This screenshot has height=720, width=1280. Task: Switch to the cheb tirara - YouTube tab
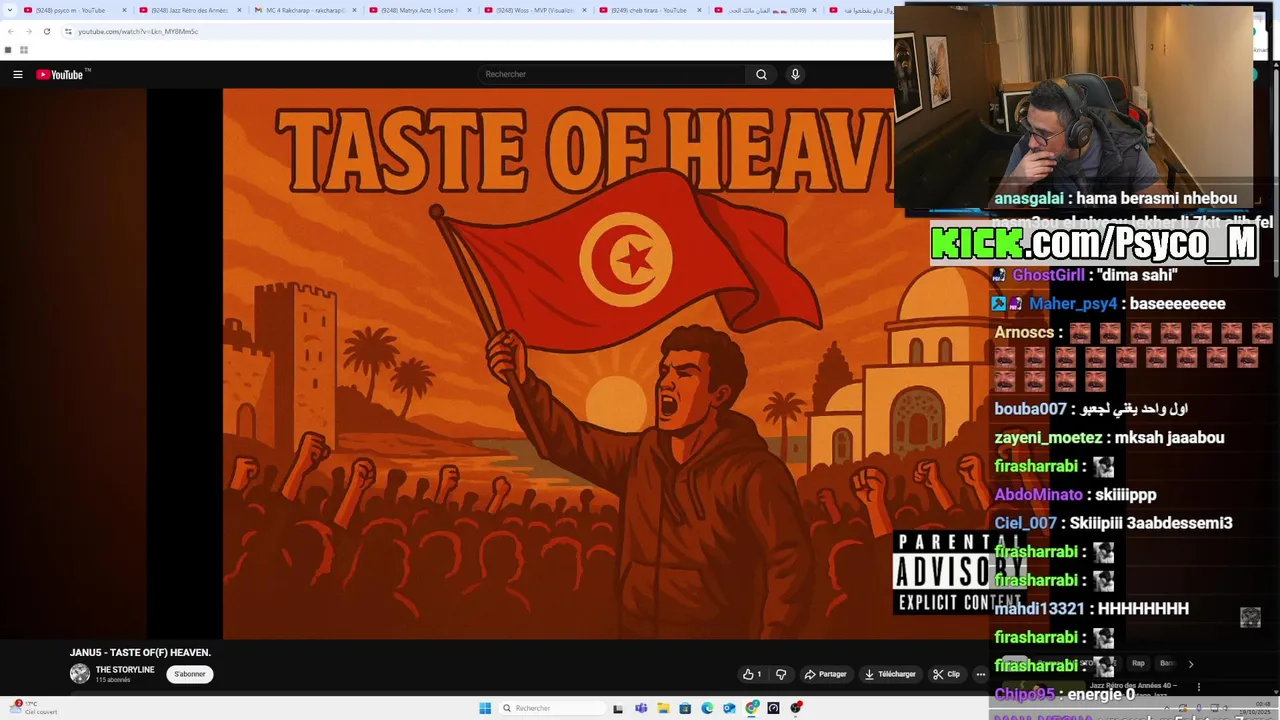pos(649,10)
